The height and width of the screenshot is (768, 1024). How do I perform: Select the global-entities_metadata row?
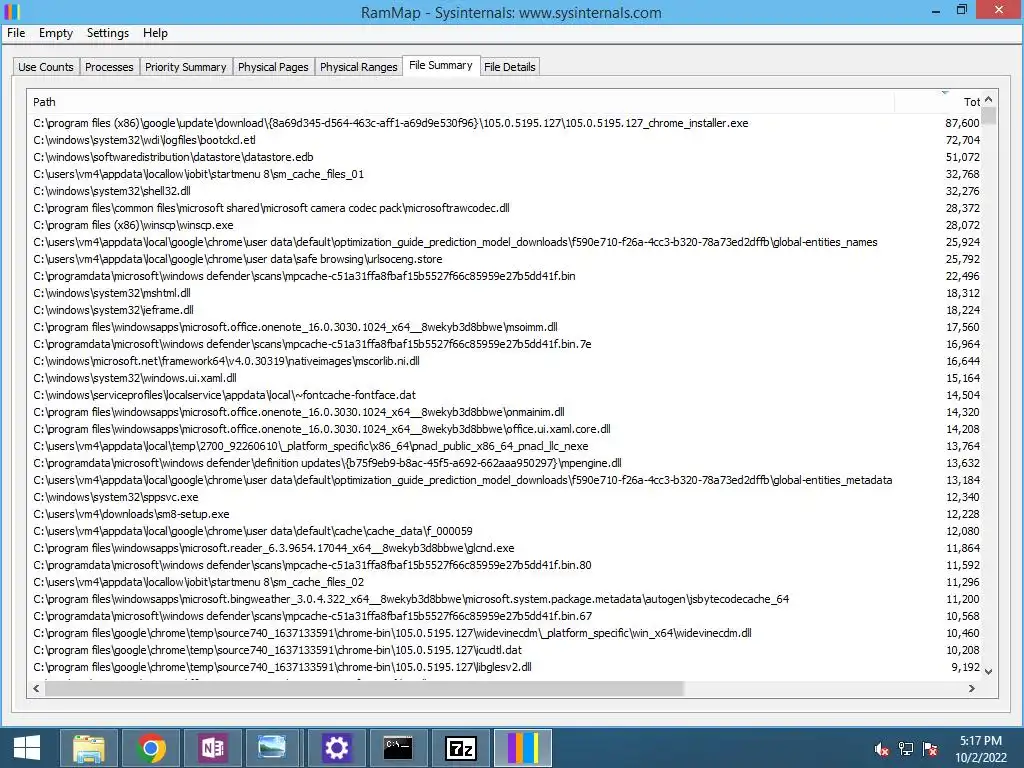tap(506, 479)
